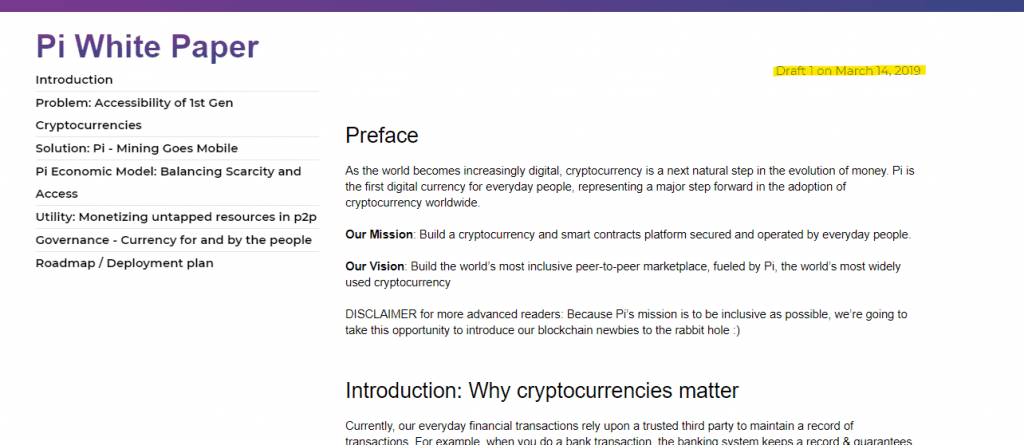Open Governance - Currency for the people
The image size is (1024, 445).
(x=173, y=240)
